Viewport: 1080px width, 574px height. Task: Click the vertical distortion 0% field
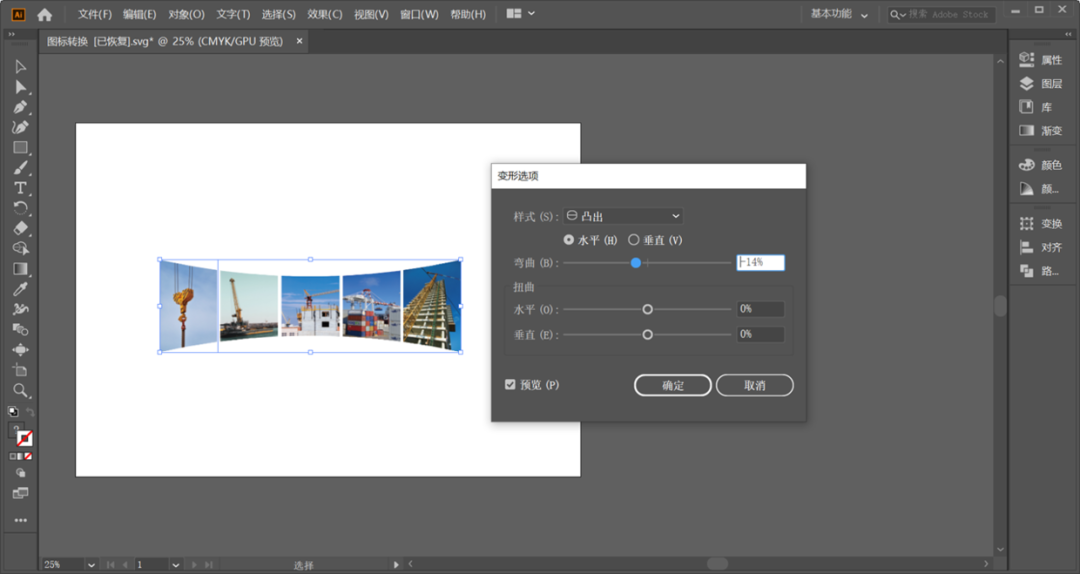(x=760, y=334)
